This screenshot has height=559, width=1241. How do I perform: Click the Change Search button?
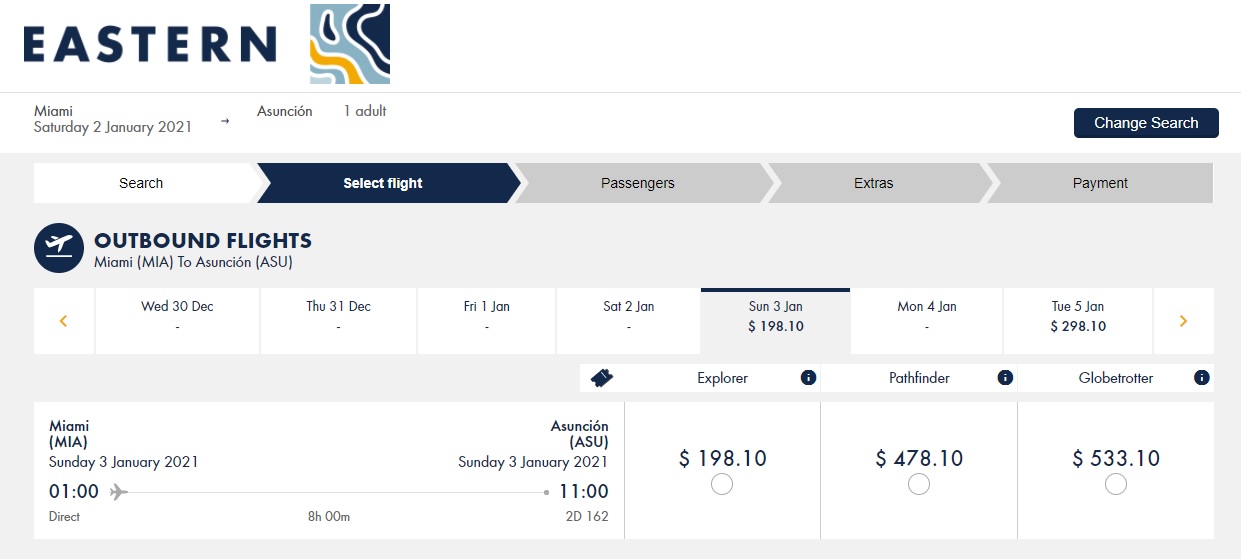click(1146, 123)
